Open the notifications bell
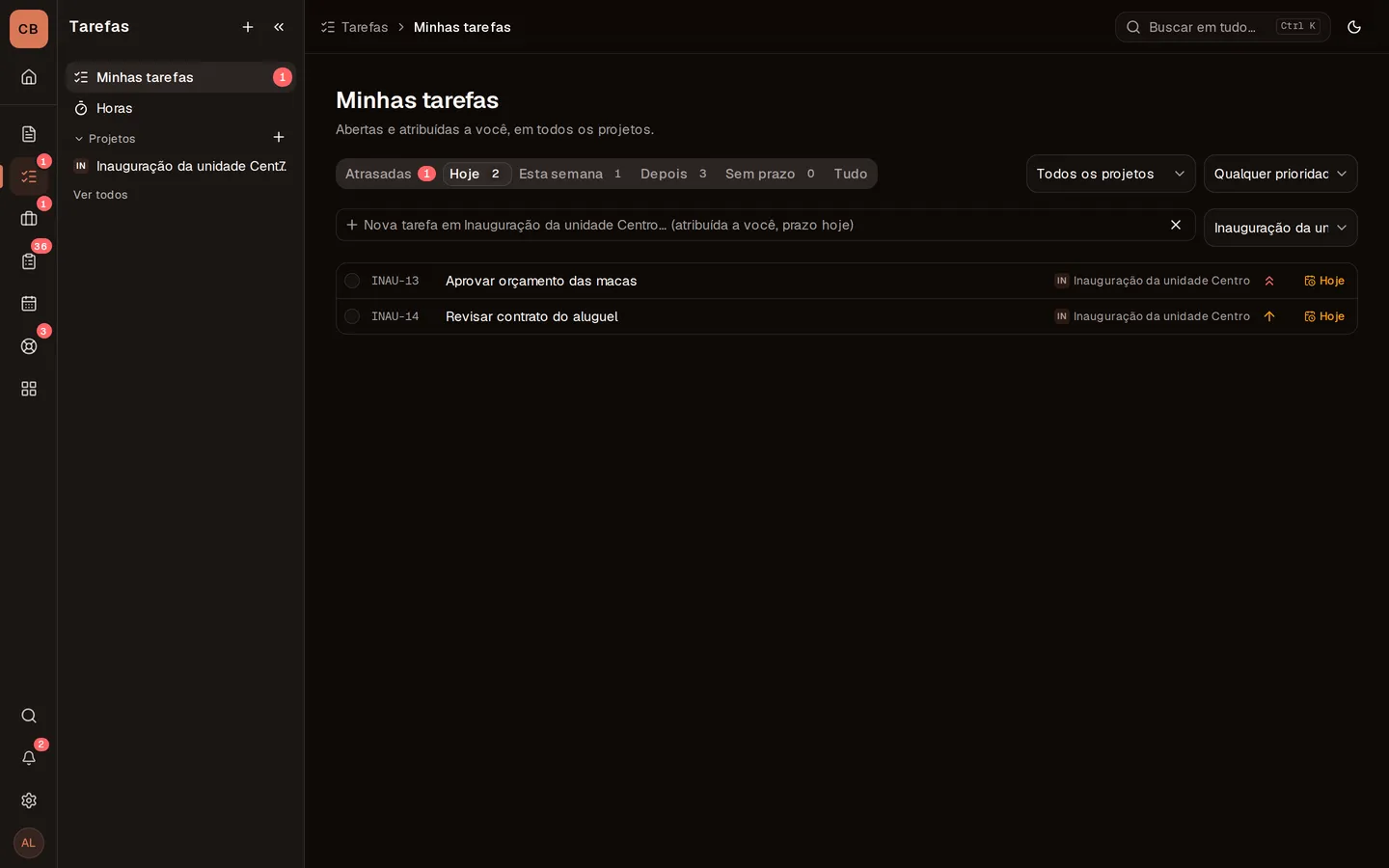Viewport: 1389px width, 868px height. tap(29, 758)
